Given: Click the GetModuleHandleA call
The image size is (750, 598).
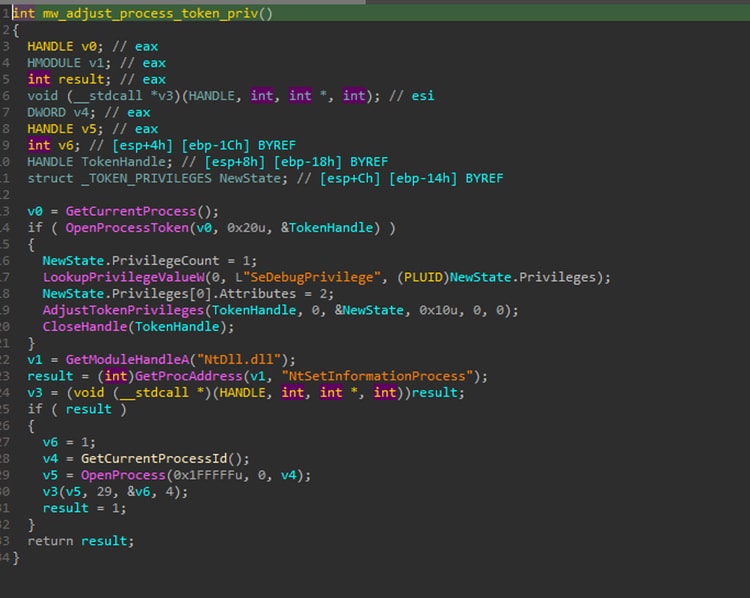Looking at the screenshot, I should coord(127,360).
